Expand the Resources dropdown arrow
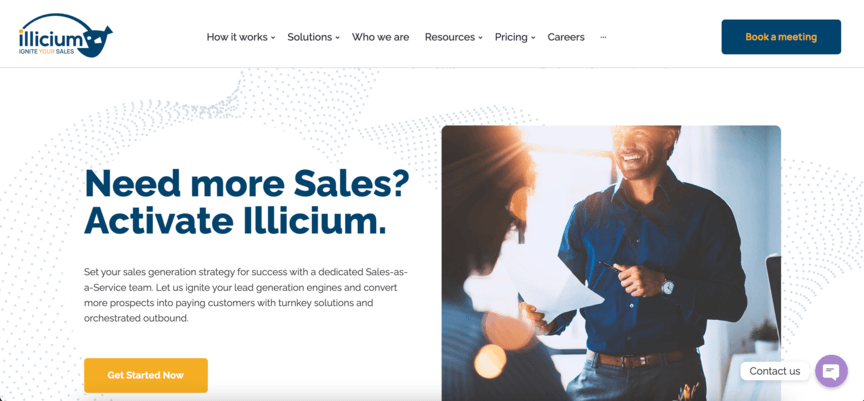The height and width of the screenshot is (401, 864). click(x=480, y=37)
